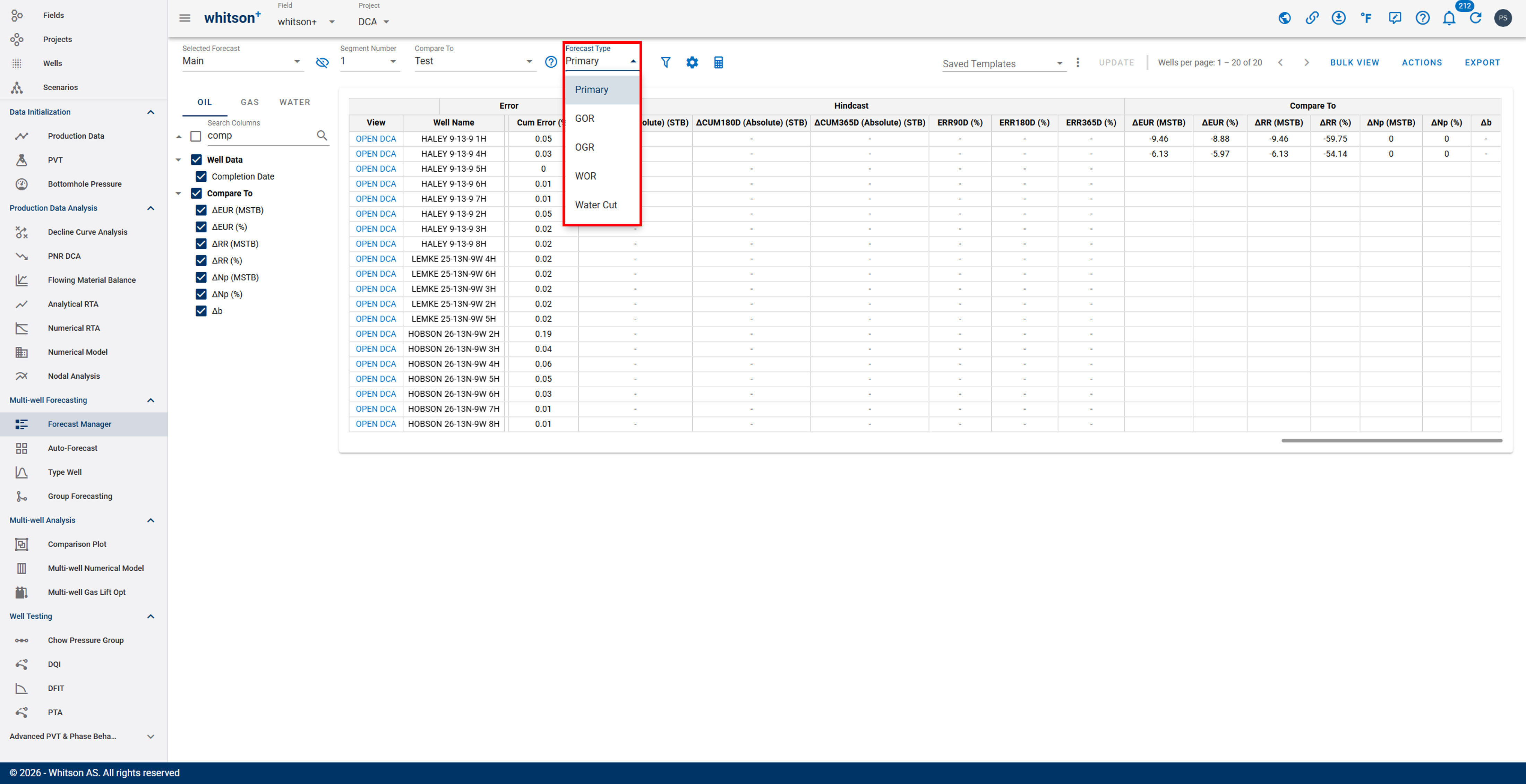Open DCA for HOBSON 26-13N-9W 8H
Image resolution: width=1526 pixels, height=784 pixels.
(376, 424)
